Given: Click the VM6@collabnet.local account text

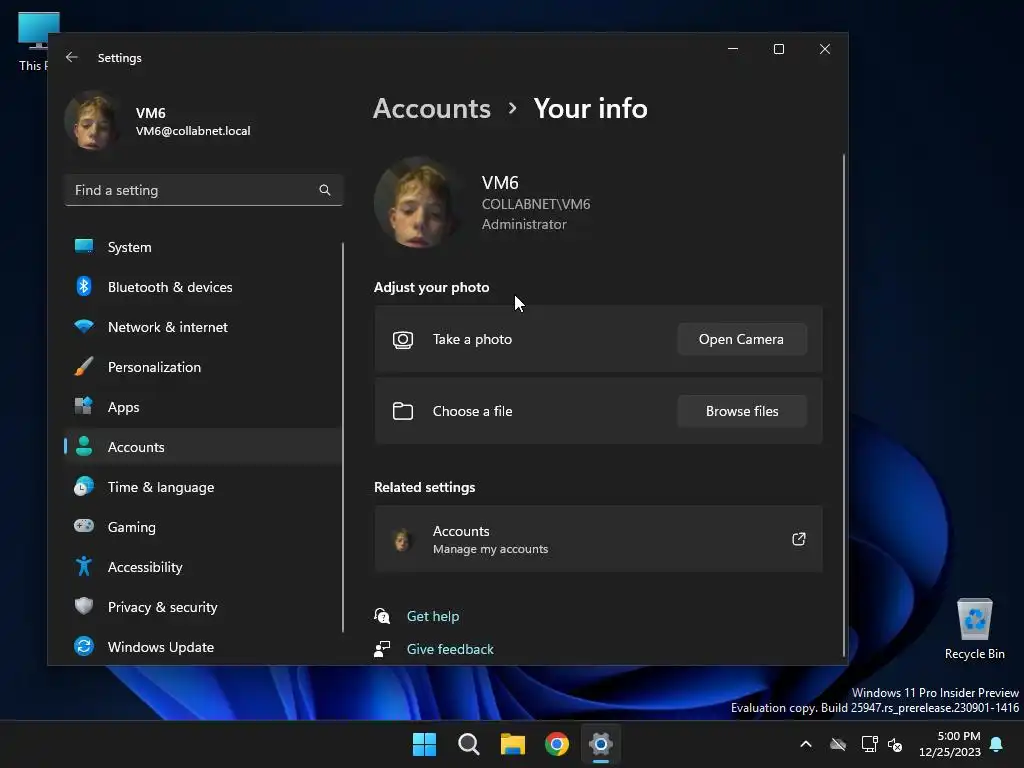Looking at the screenshot, I should (x=193, y=131).
